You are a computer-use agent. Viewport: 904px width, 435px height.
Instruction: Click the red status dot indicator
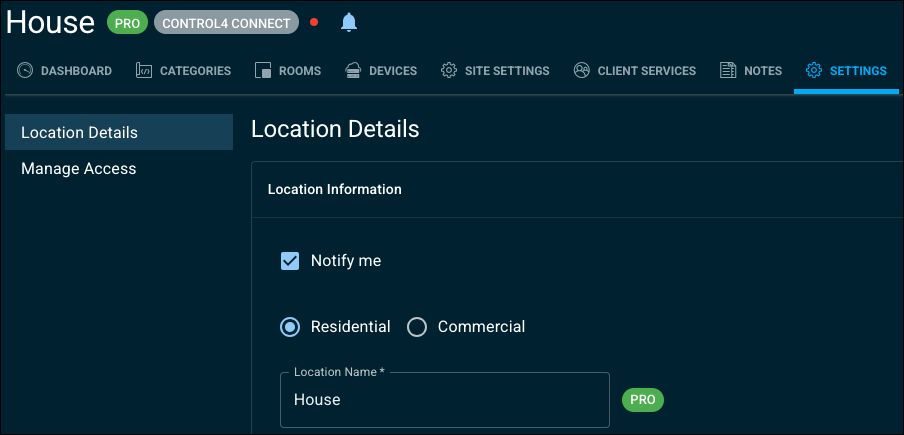(x=314, y=22)
